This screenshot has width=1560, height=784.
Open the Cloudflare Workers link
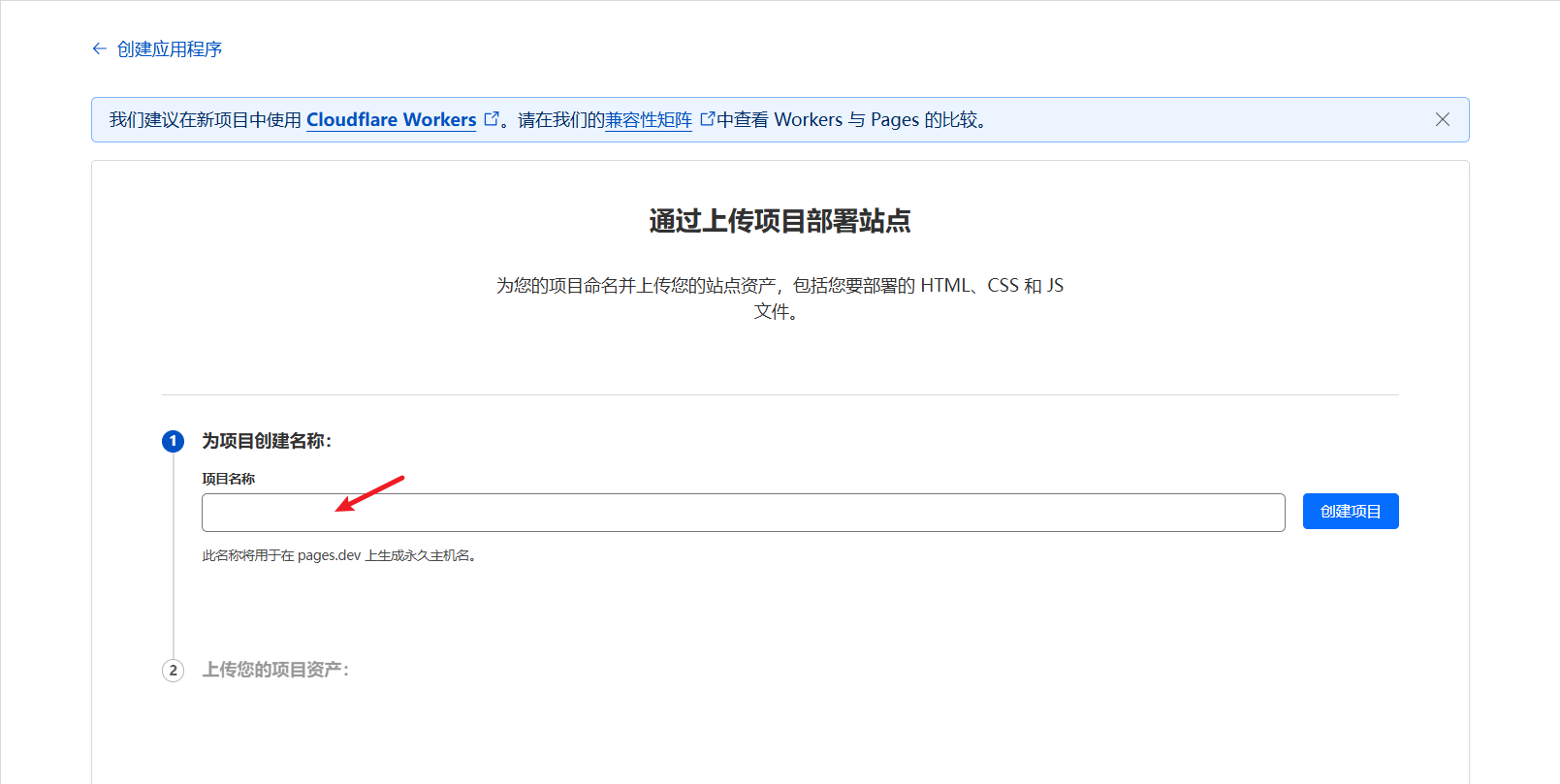391,119
